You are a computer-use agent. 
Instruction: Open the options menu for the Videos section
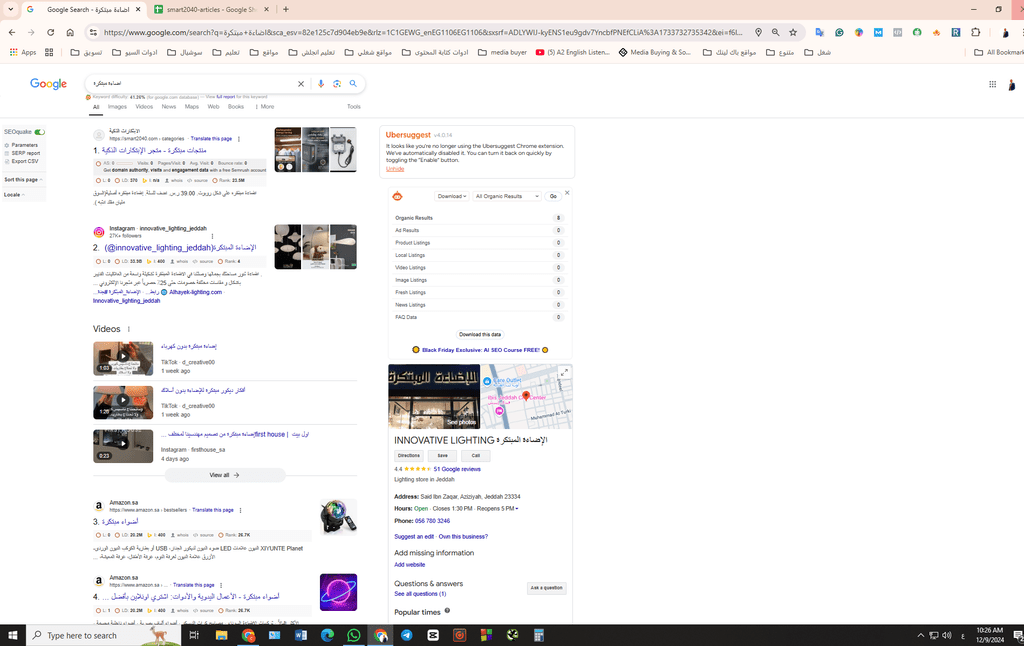129,329
